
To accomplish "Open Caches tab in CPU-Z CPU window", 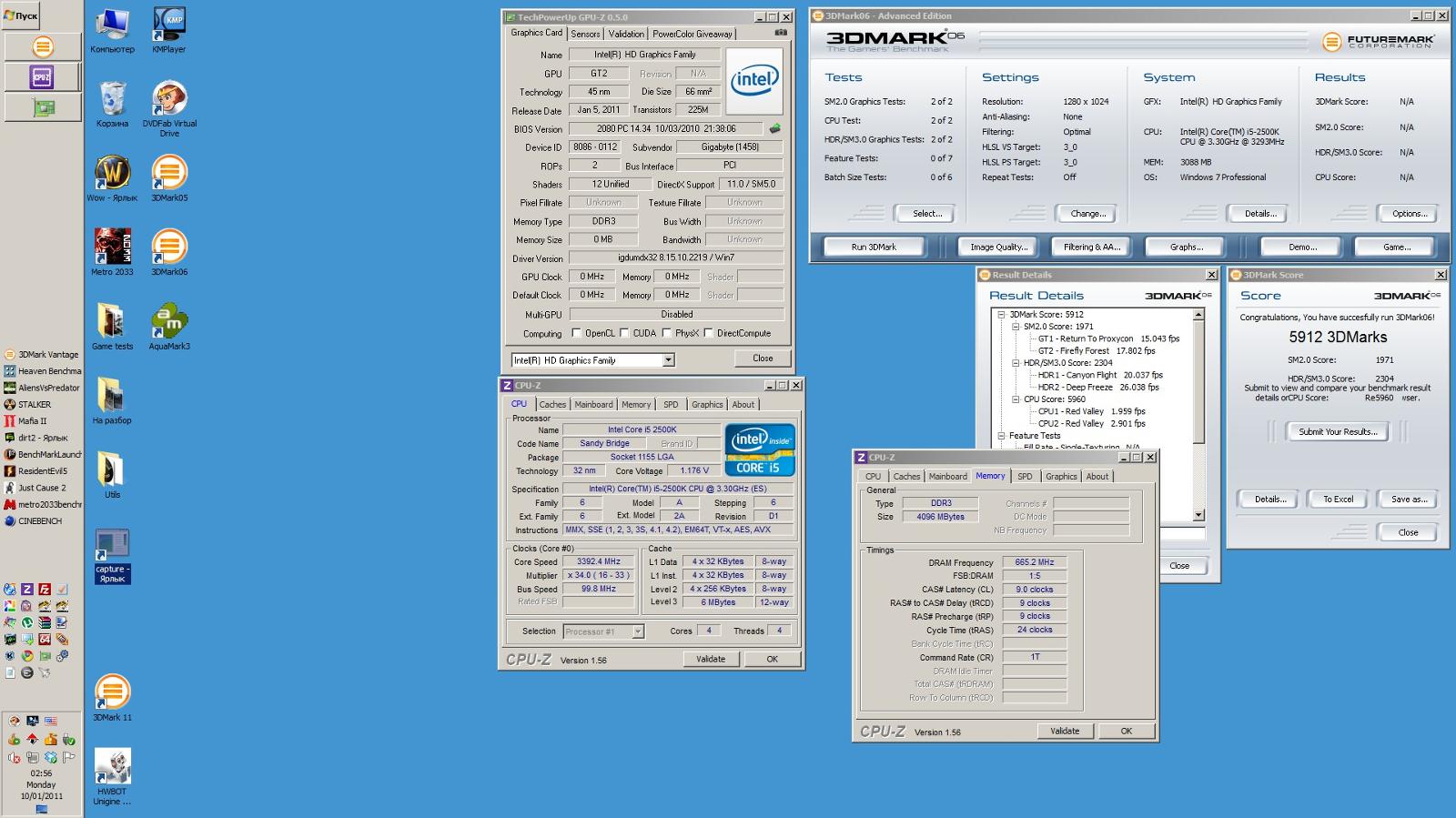I will pos(552,405).
